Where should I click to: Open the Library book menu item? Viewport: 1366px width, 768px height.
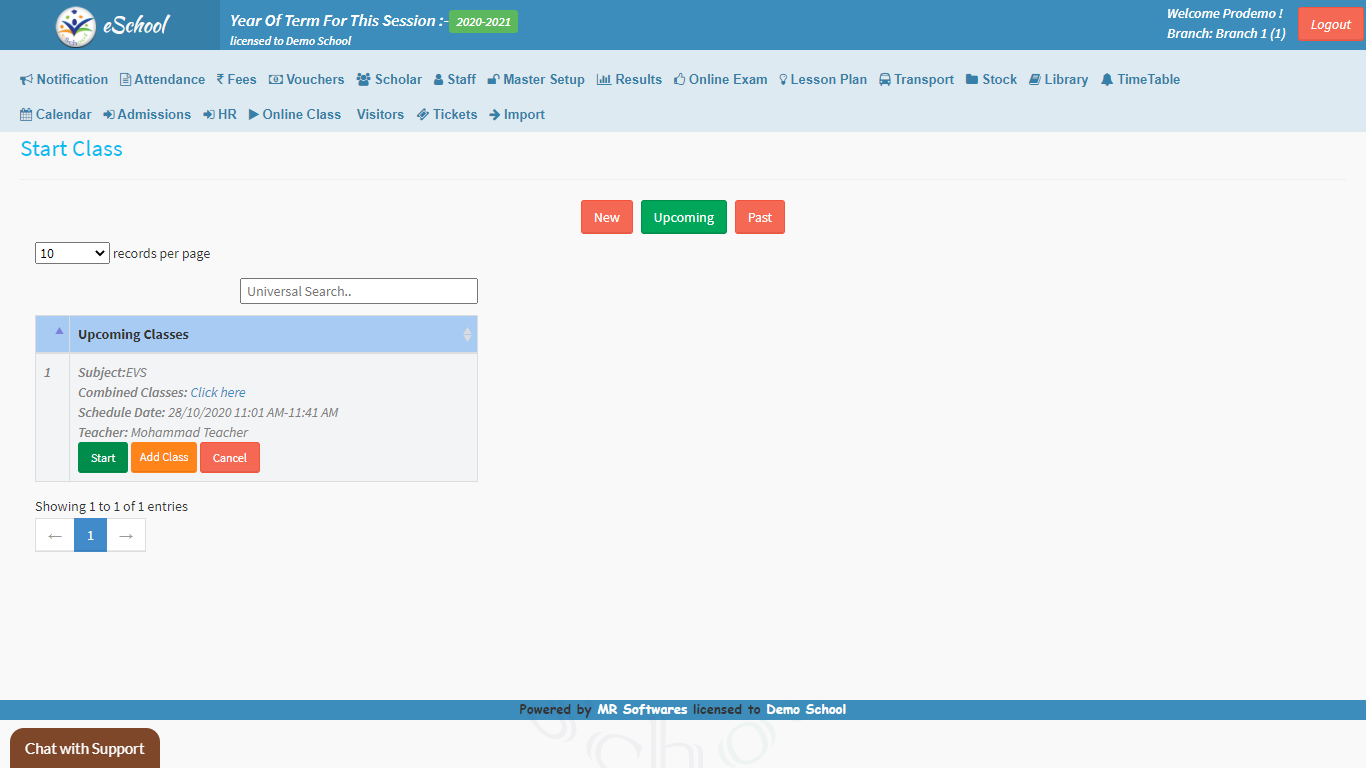1058,80
